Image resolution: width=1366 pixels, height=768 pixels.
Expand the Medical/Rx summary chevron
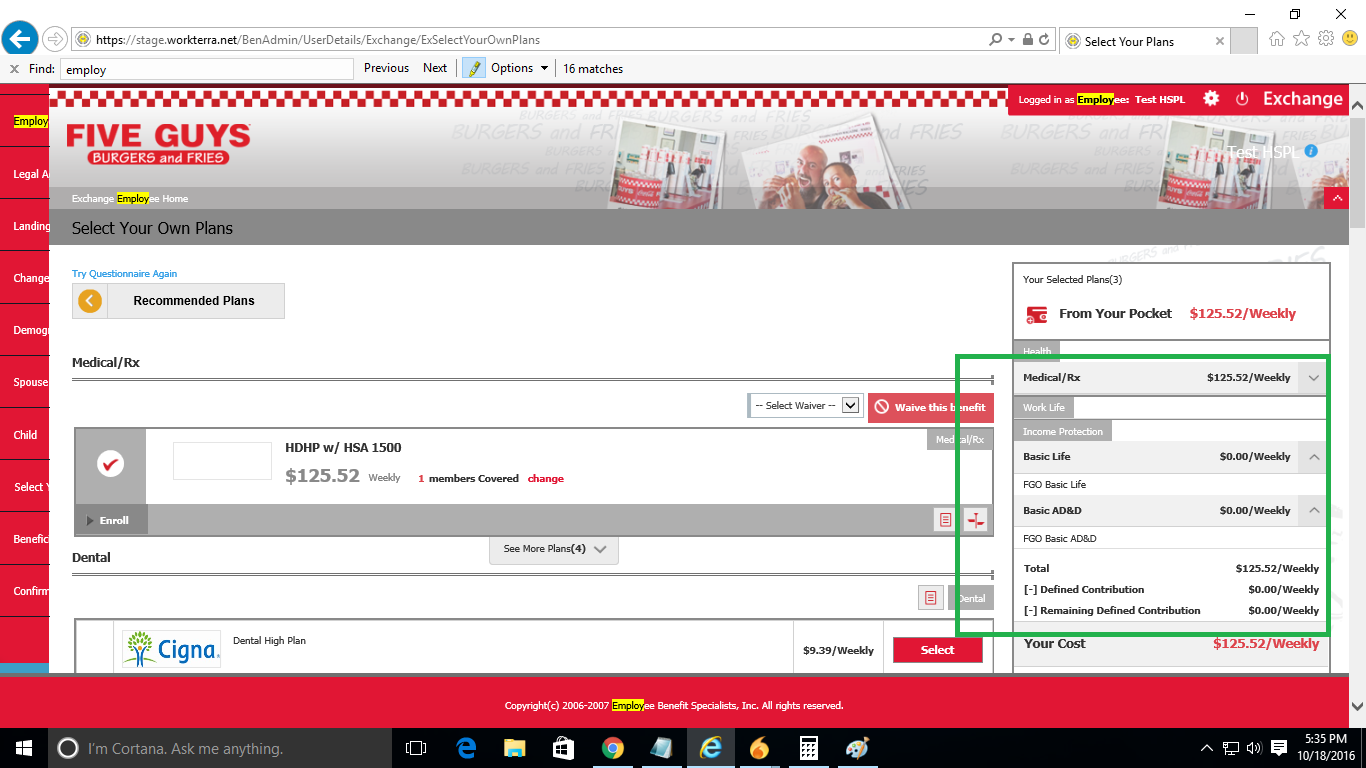tap(1313, 378)
